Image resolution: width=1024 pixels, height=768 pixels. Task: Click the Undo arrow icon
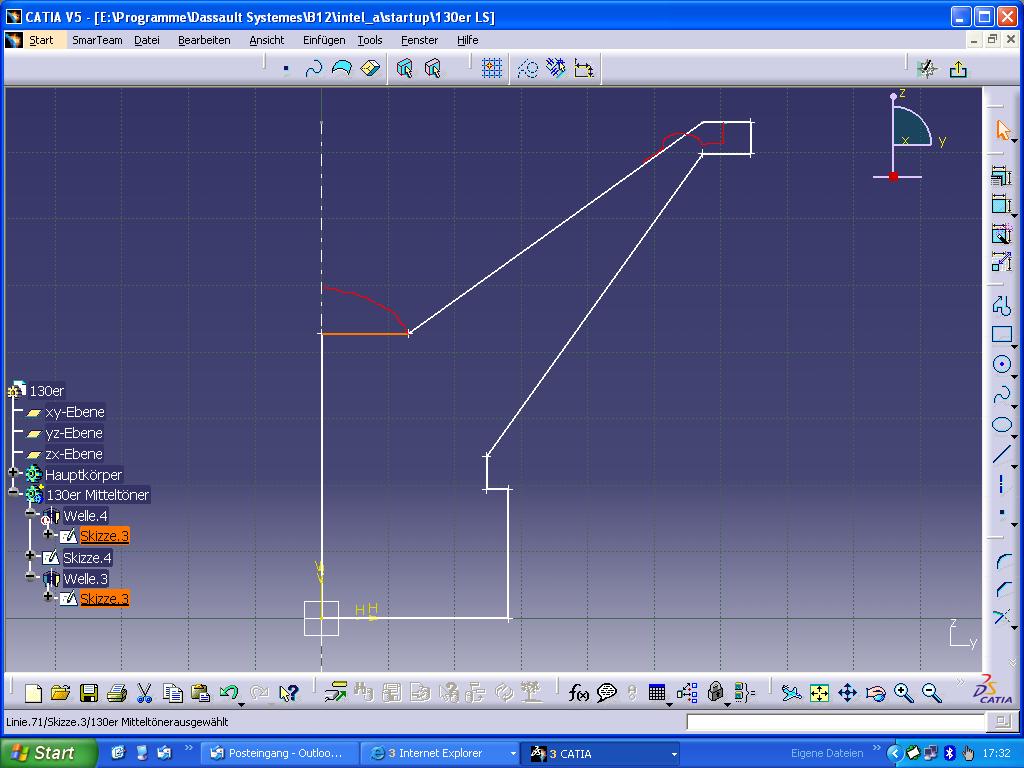(x=228, y=692)
